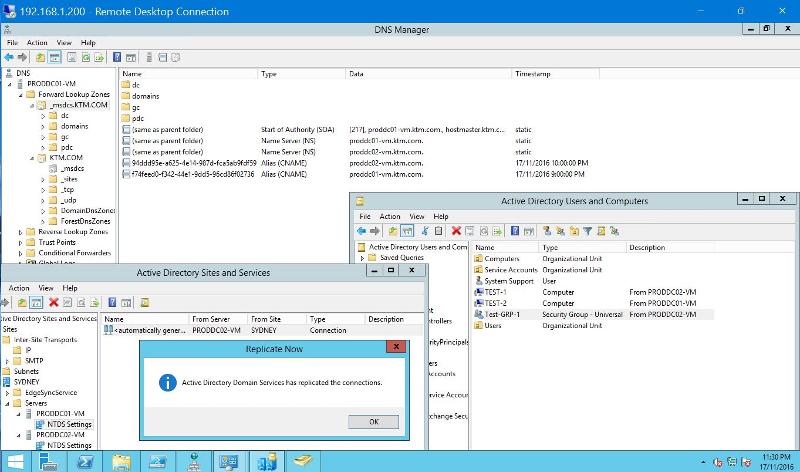The width and height of the screenshot is (800, 472).
Task: Expand the _sites folder under KTM.COM
Action: click(x=43, y=180)
